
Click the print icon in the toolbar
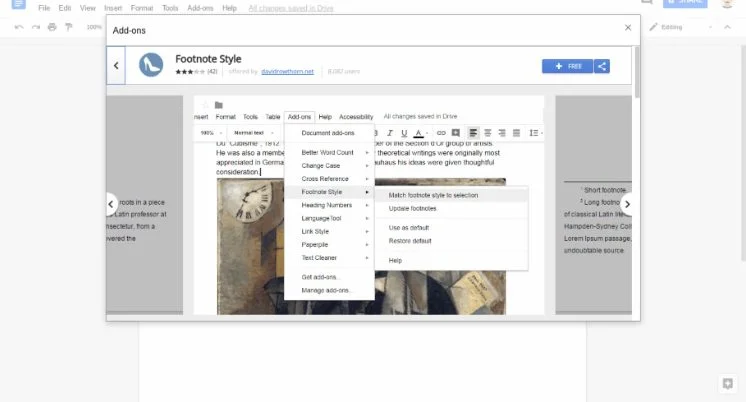click(x=52, y=27)
